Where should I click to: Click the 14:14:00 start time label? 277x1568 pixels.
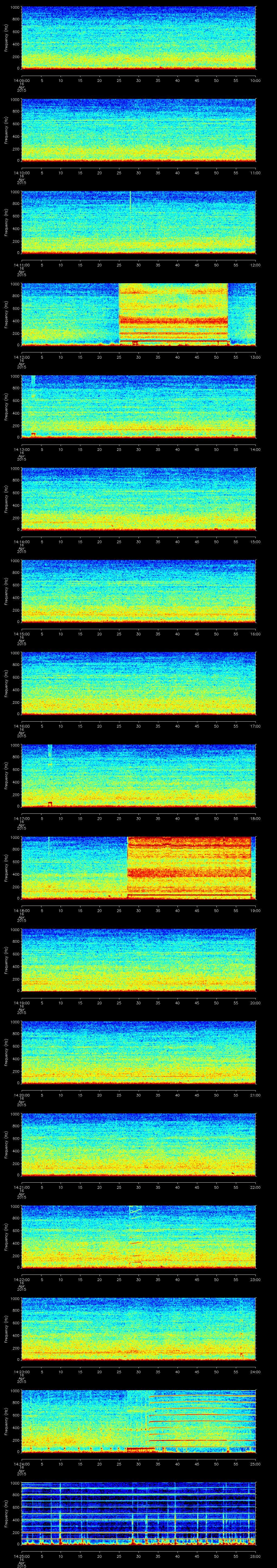[21, 542]
